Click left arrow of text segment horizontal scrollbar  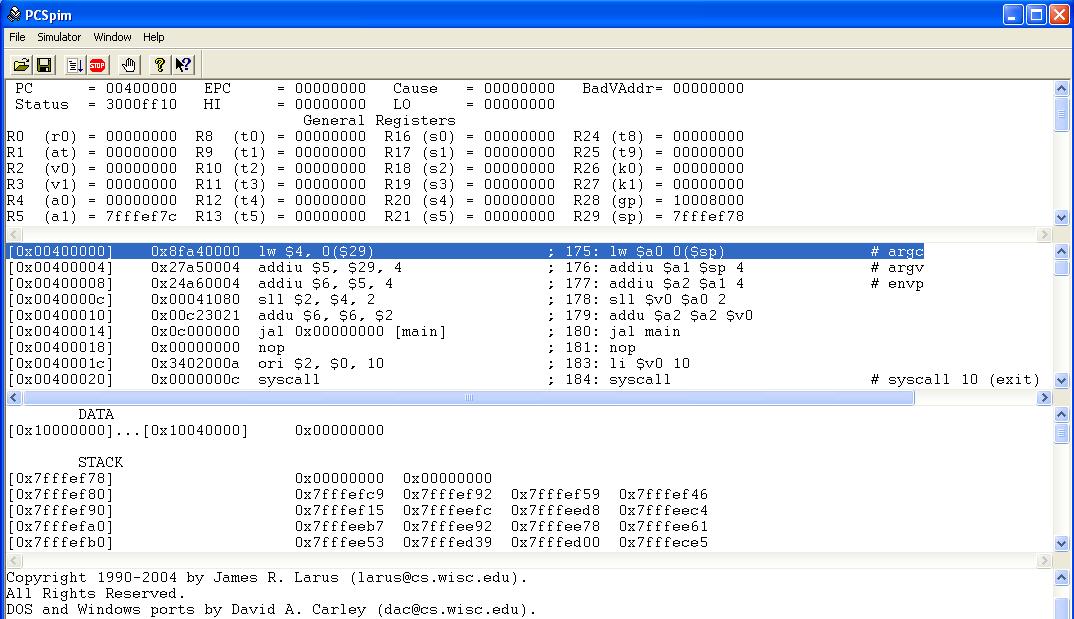[x=13, y=398]
